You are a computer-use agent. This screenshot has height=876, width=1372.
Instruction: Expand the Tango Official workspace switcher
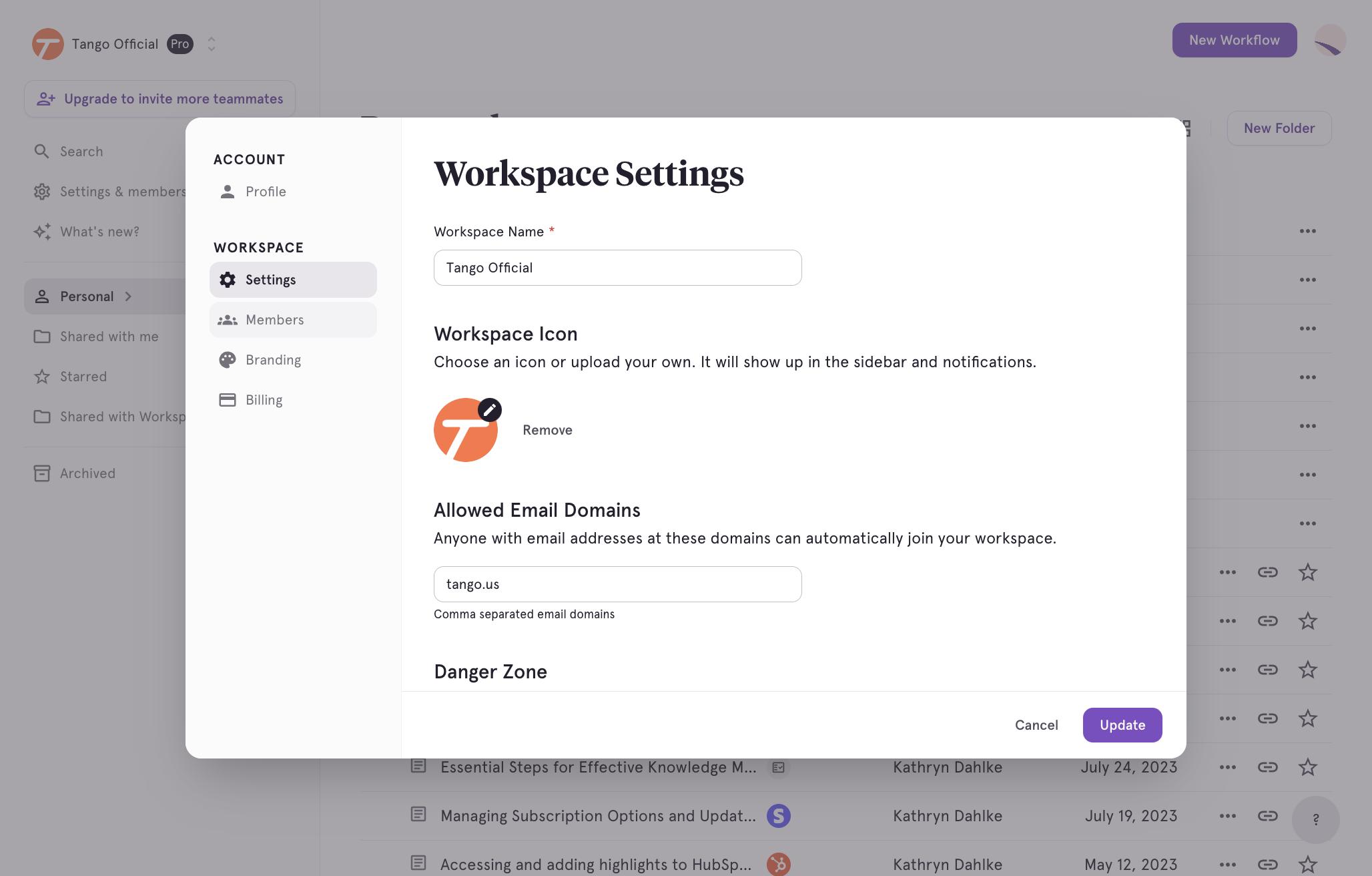click(x=212, y=44)
